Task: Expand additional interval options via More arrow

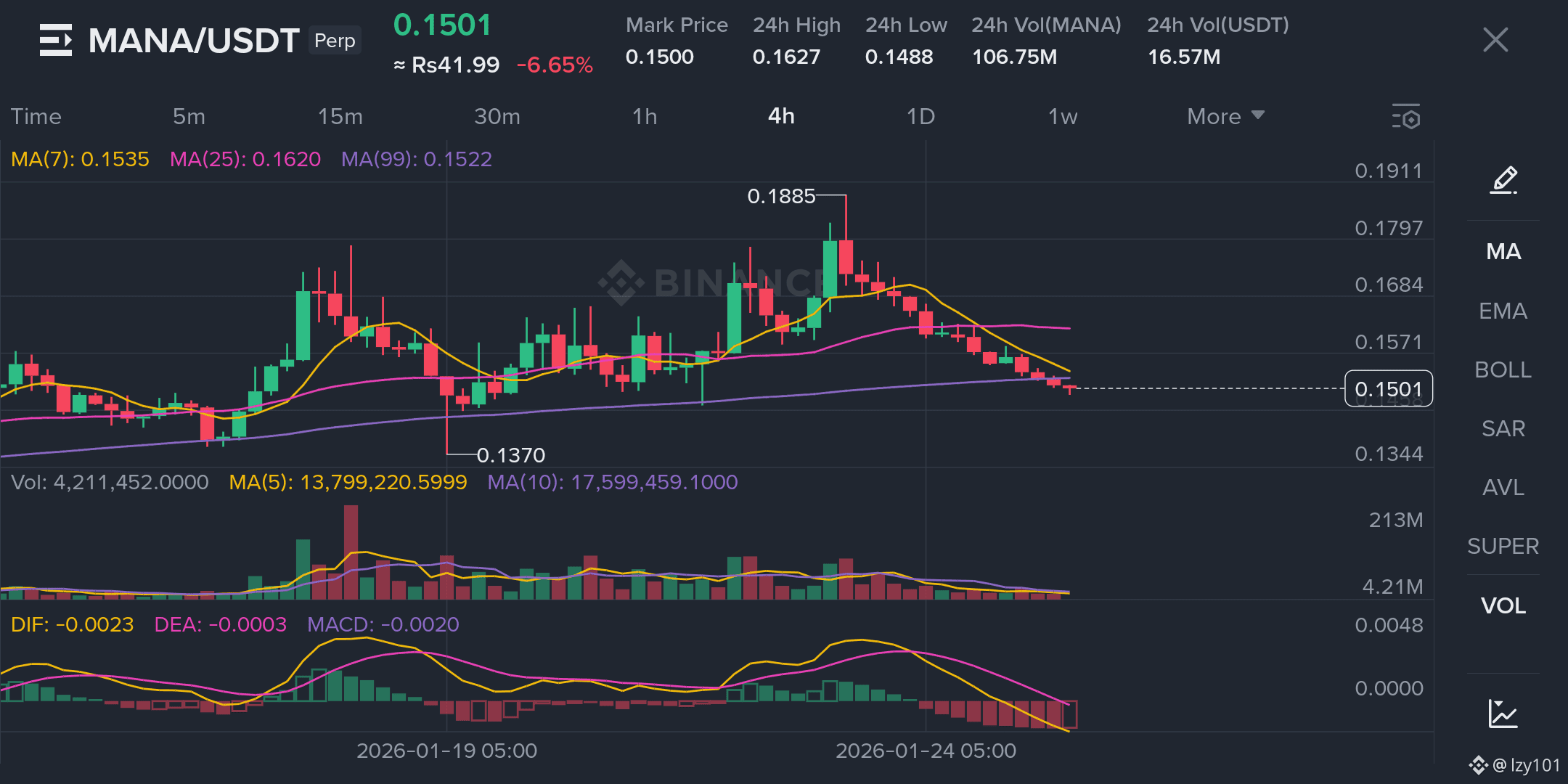Action: (x=1258, y=115)
